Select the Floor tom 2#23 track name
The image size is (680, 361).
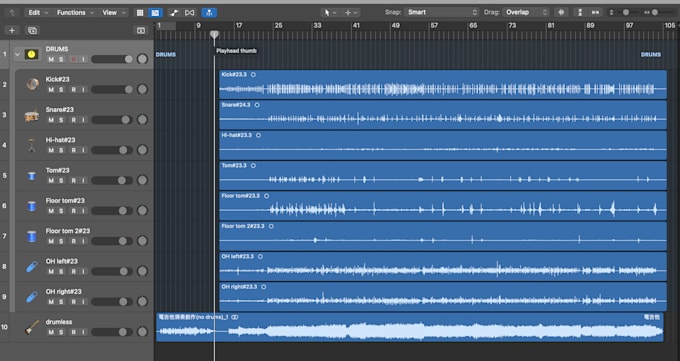[x=68, y=231]
